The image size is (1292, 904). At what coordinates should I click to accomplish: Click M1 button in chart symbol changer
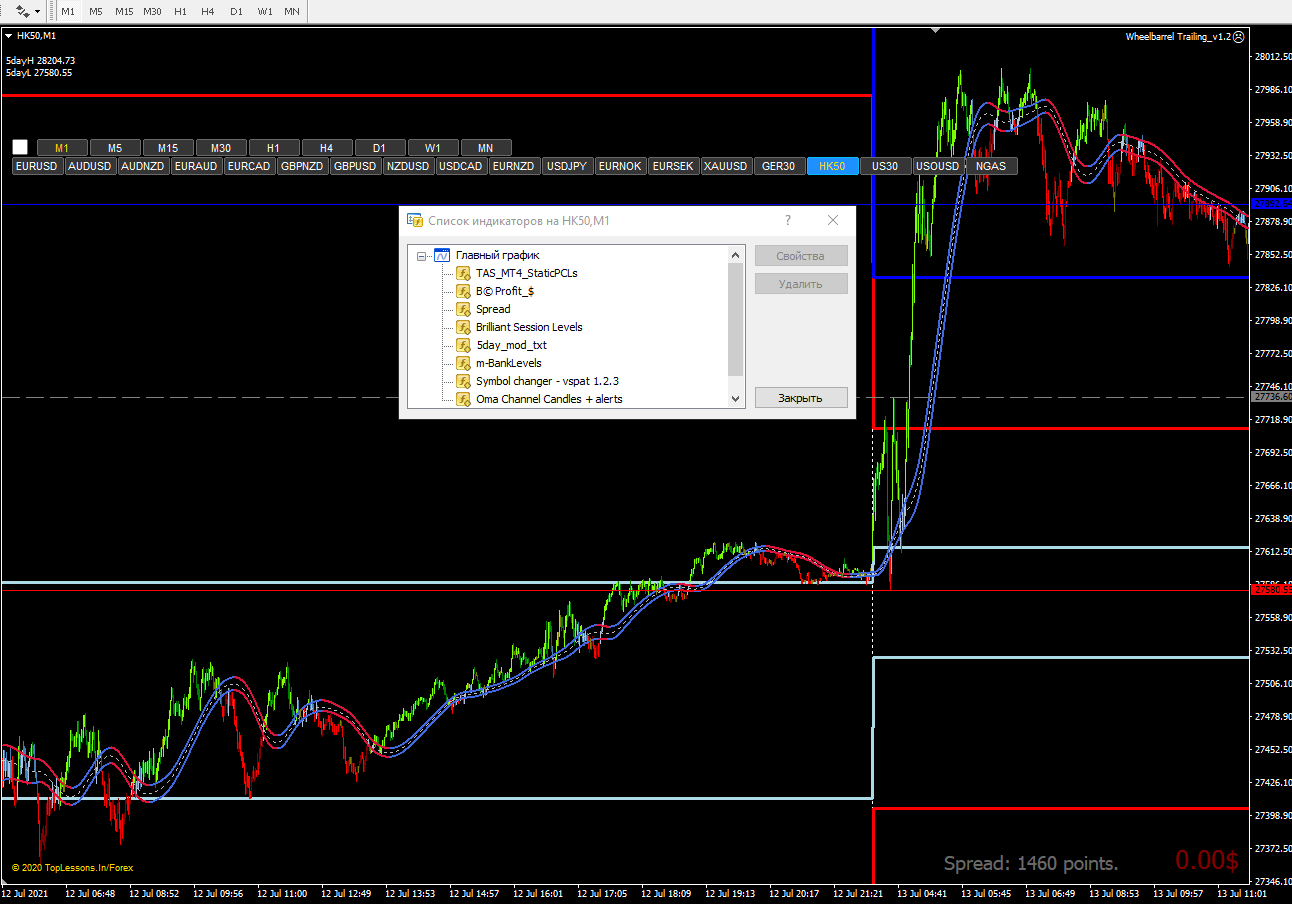pyautogui.click(x=63, y=148)
